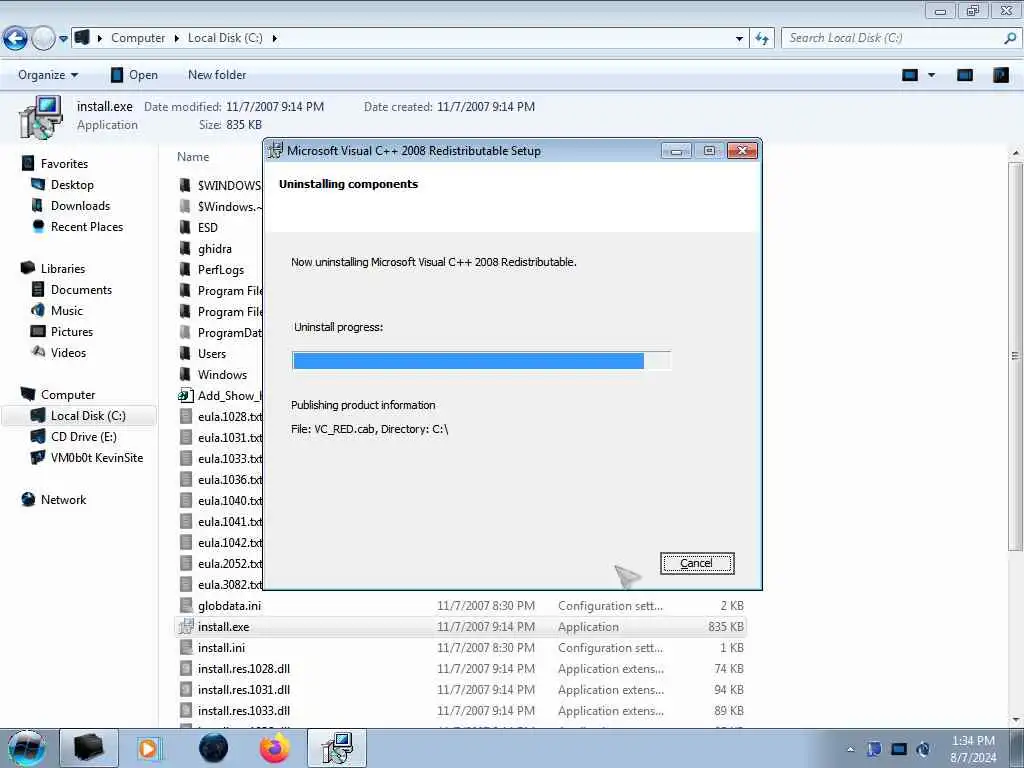
Task: Minimize the Visual C++ Setup dialog
Action: pos(676,151)
